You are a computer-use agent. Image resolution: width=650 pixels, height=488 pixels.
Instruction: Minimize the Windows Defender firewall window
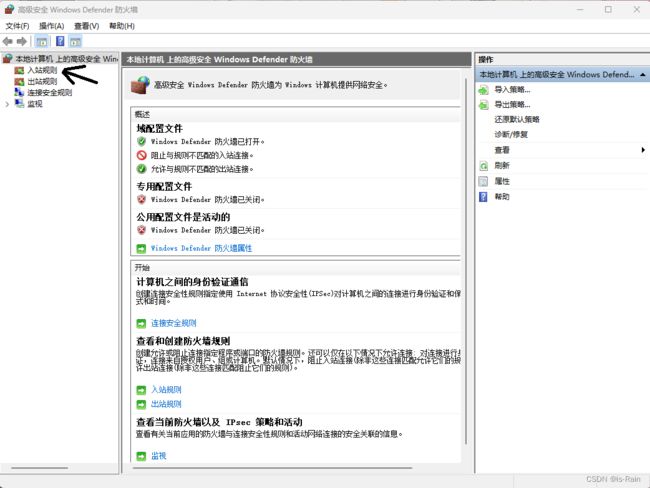click(x=580, y=9)
